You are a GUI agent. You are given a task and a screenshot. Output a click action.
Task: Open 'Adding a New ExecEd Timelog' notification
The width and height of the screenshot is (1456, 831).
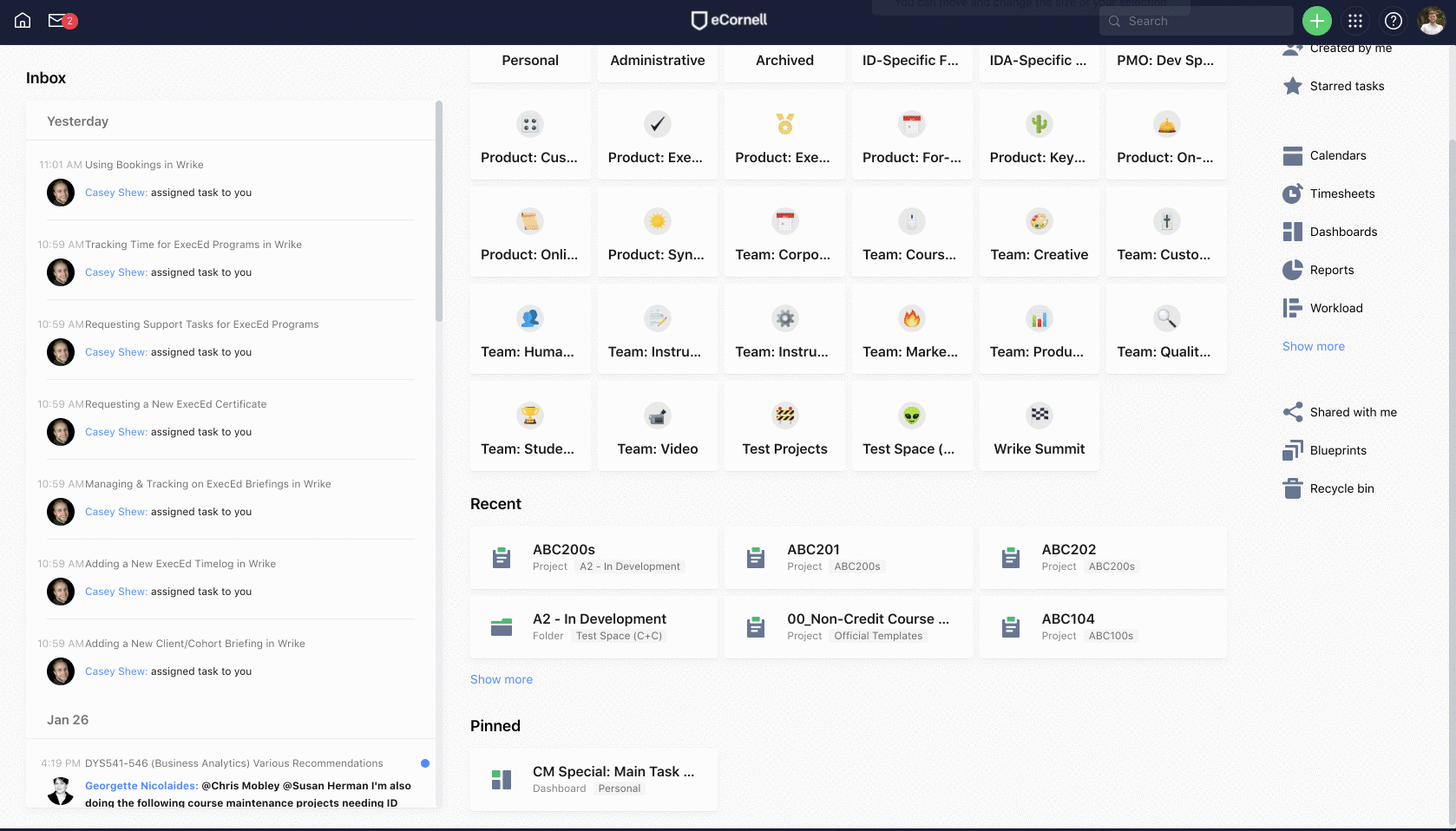pyautogui.click(x=229, y=579)
